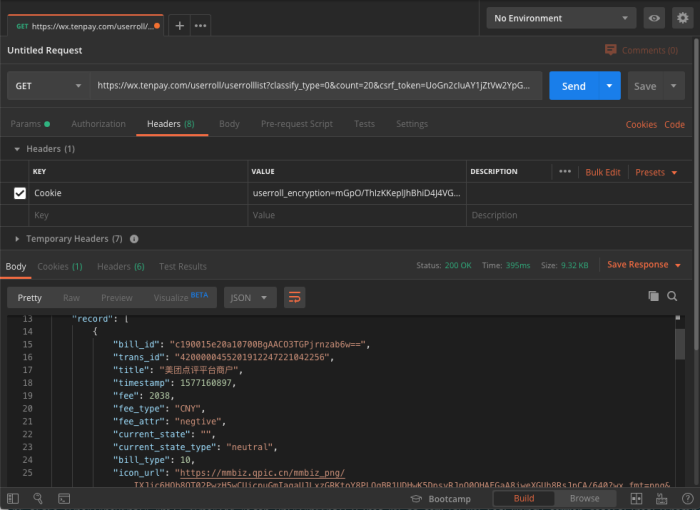
Task: Click Bulk Edit
Action: click(603, 172)
